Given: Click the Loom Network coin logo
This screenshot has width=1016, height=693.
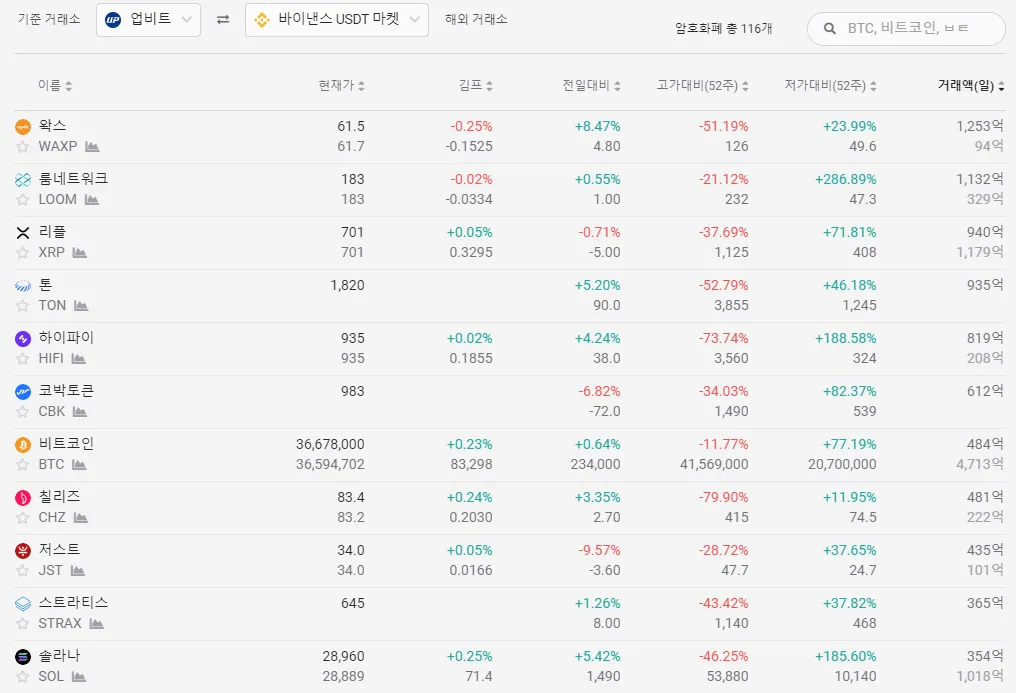Looking at the screenshot, I should tap(23, 180).
